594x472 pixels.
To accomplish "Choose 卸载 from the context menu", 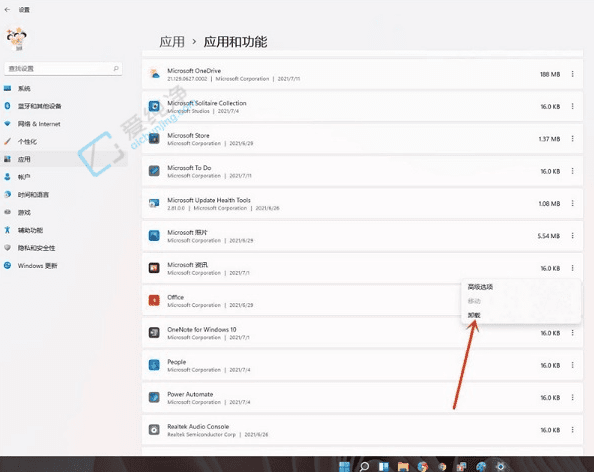I will pyautogui.click(x=474, y=315).
